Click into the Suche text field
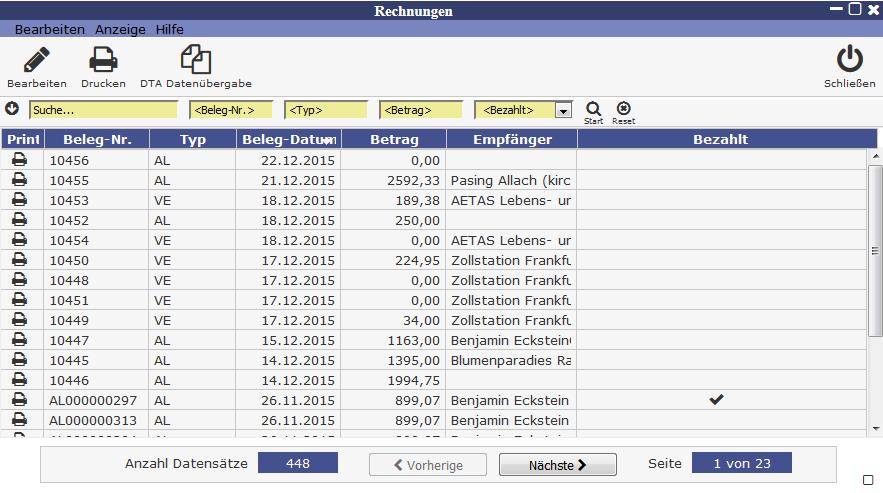This screenshot has height=493, width=883. coord(105,110)
